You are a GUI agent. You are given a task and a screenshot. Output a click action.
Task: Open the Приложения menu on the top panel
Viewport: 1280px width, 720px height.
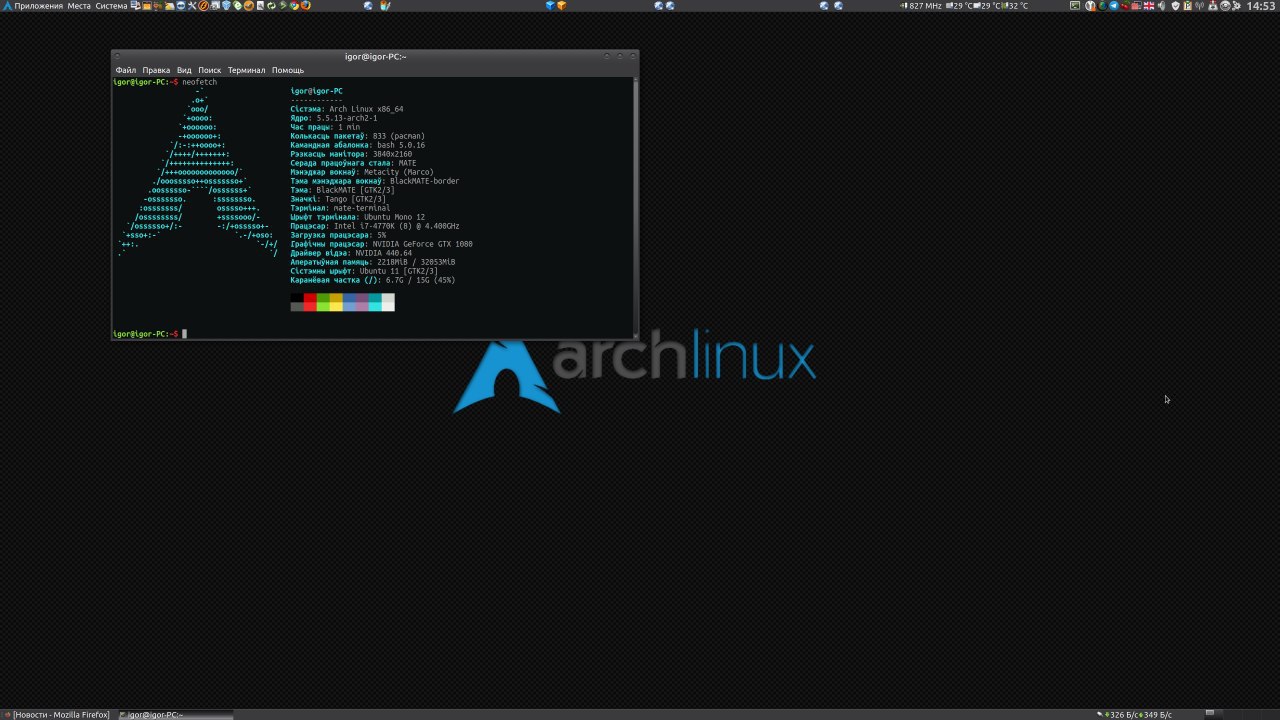pyautogui.click(x=38, y=6)
